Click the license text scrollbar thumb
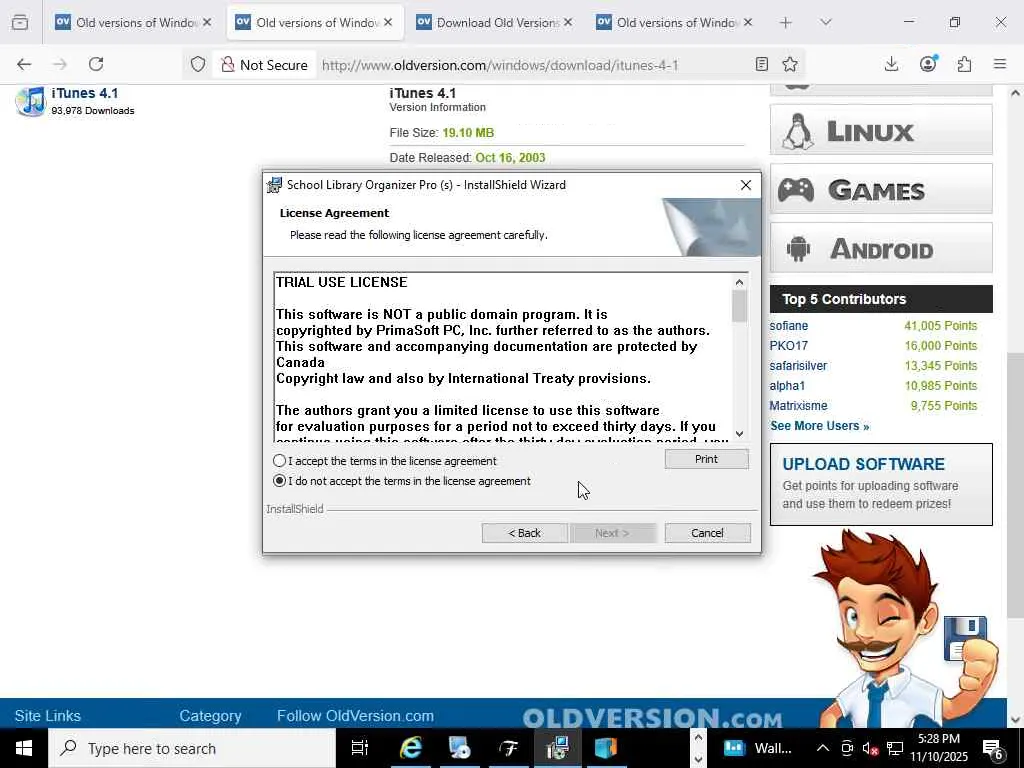This screenshot has height=768, width=1024. point(739,306)
